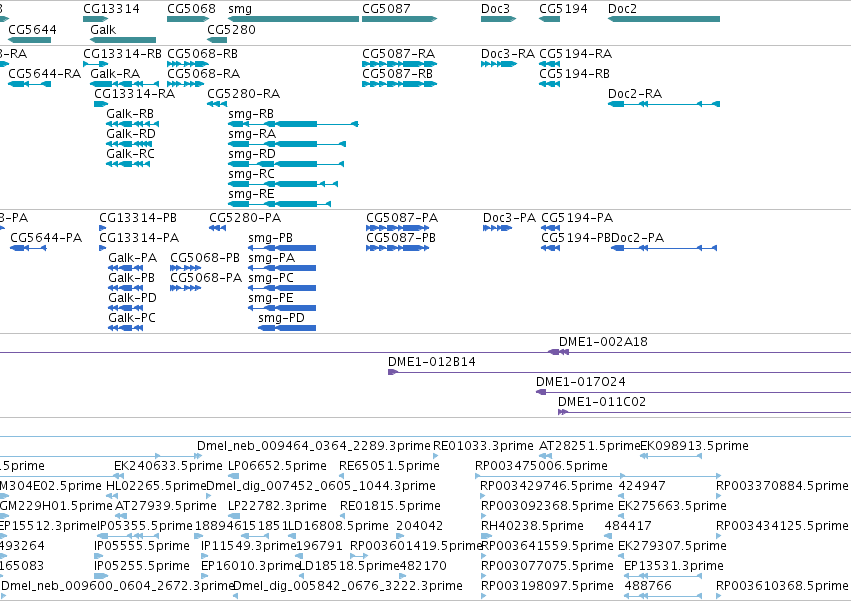851x601 pixels.
Task: Select BAC clone DME1-017O24 label
Action: (581, 382)
